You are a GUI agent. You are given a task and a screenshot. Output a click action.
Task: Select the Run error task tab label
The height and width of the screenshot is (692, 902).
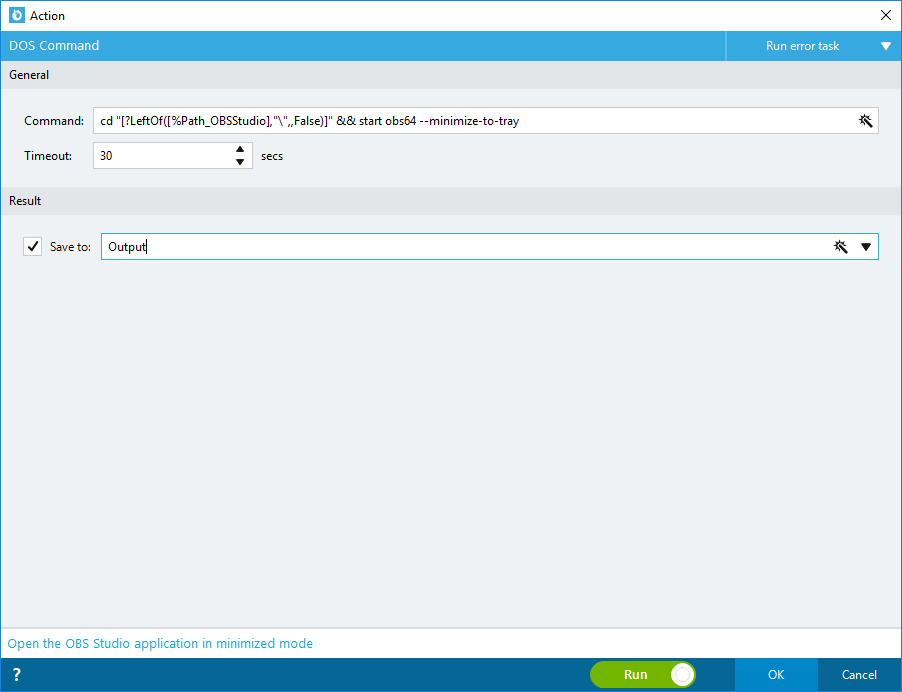click(802, 46)
